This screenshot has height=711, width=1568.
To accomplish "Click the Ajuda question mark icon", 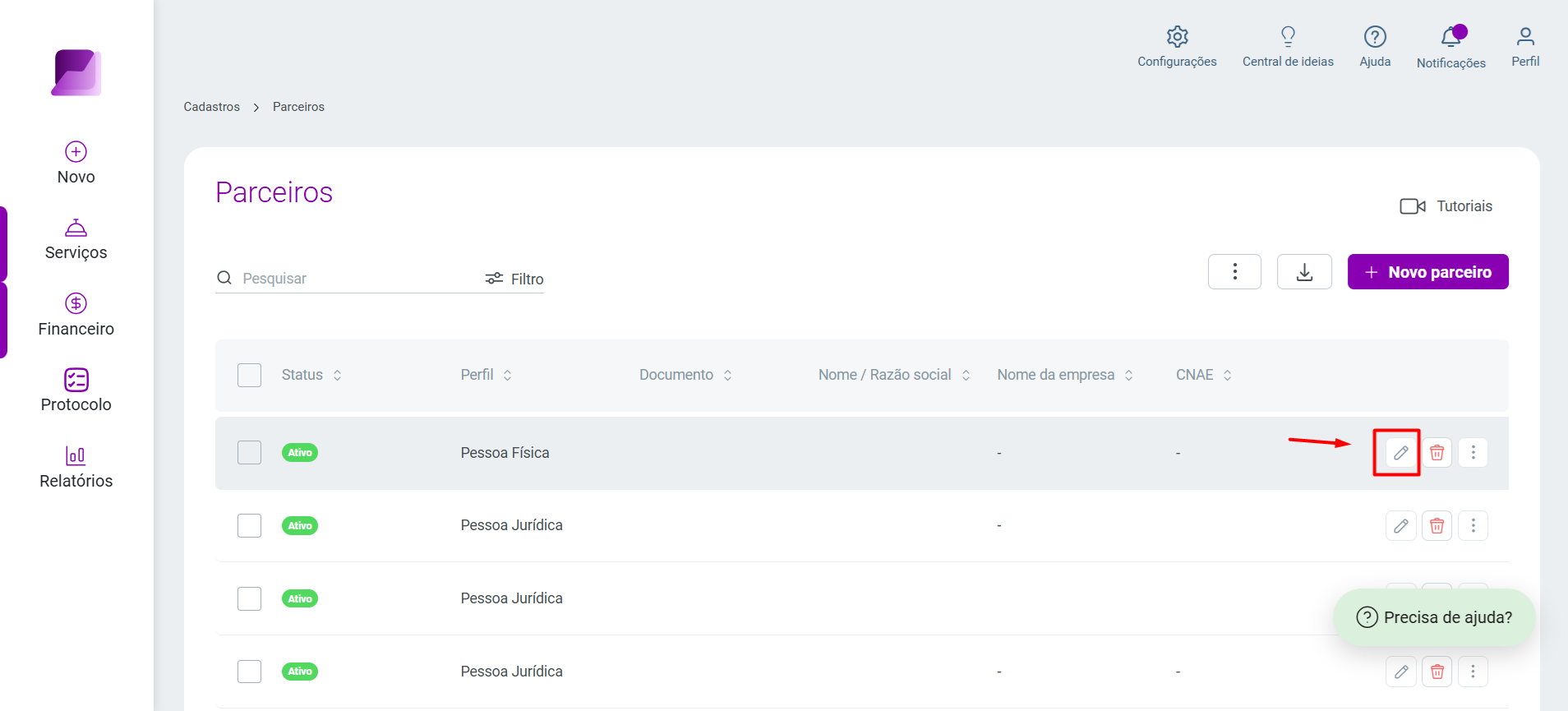I will tap(1375, 37).
